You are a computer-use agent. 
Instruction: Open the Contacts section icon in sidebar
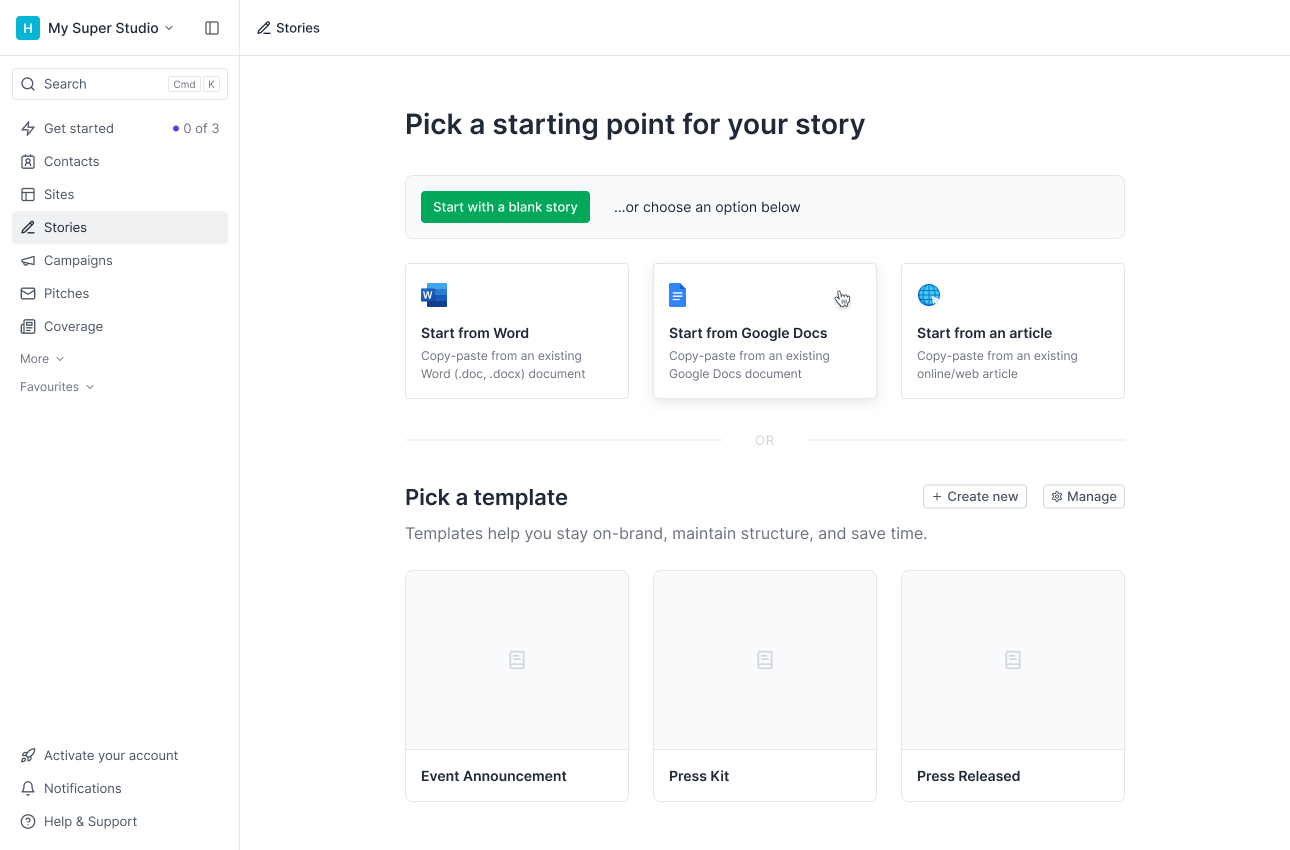click(x=28, y=161)
